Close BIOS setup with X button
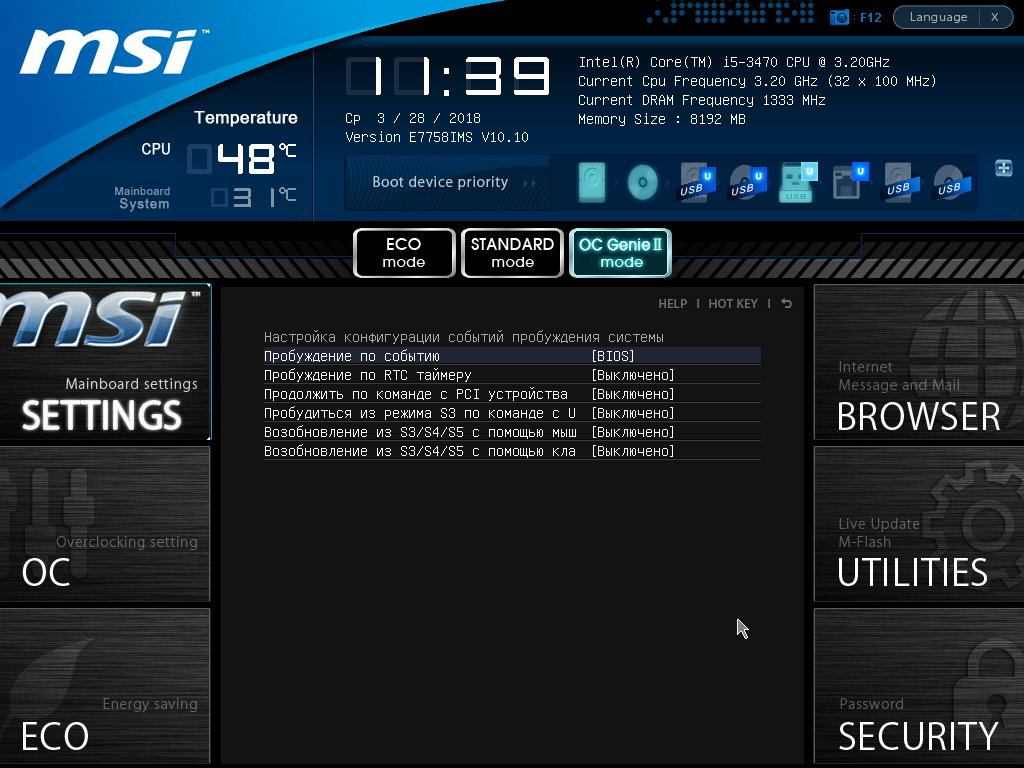Image resolution: width=1024 pixels, height=768 pixels. pos(995,17)
